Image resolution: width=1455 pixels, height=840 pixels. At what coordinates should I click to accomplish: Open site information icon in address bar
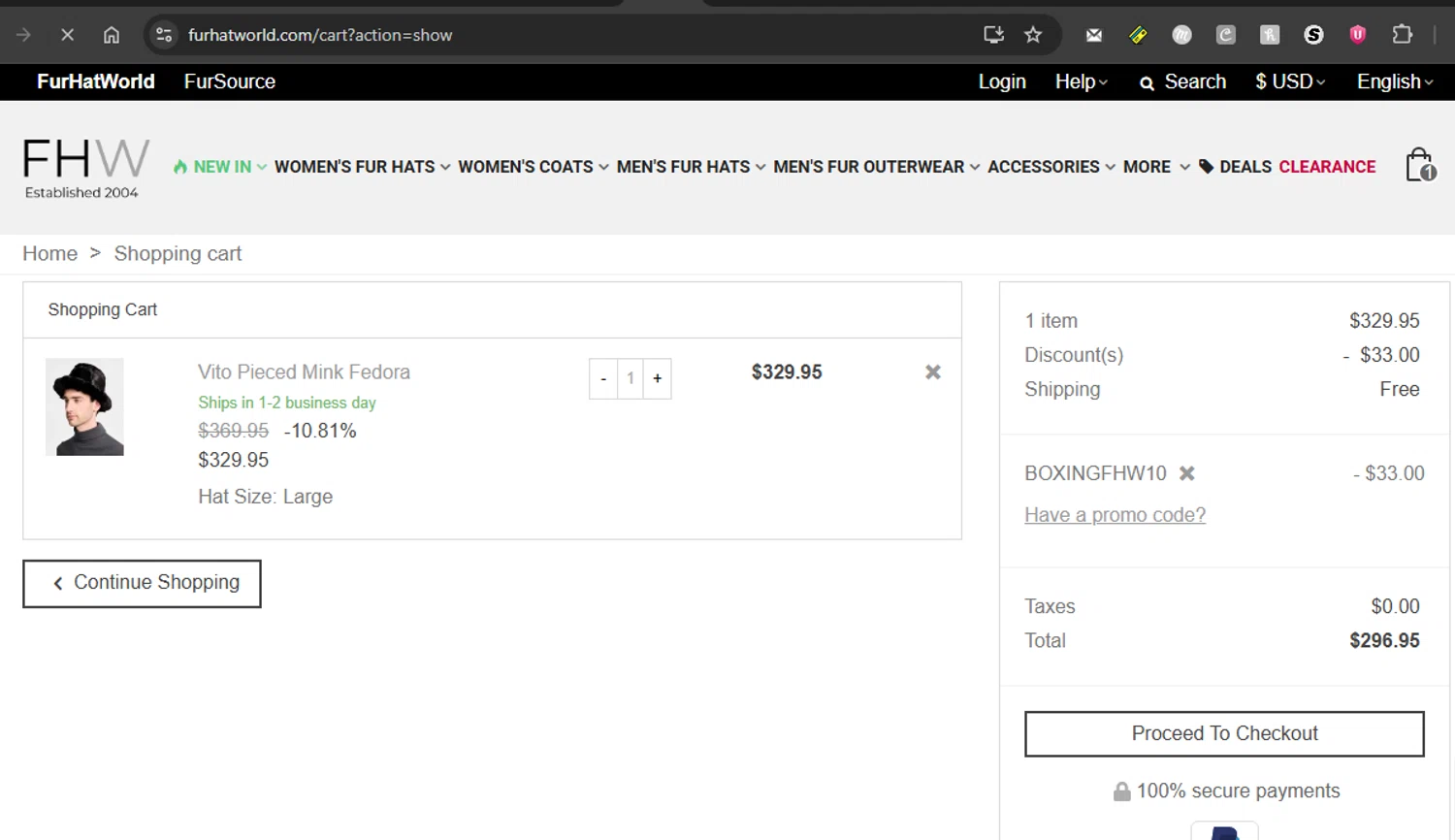pyautogui.click(x=164, y=35)
